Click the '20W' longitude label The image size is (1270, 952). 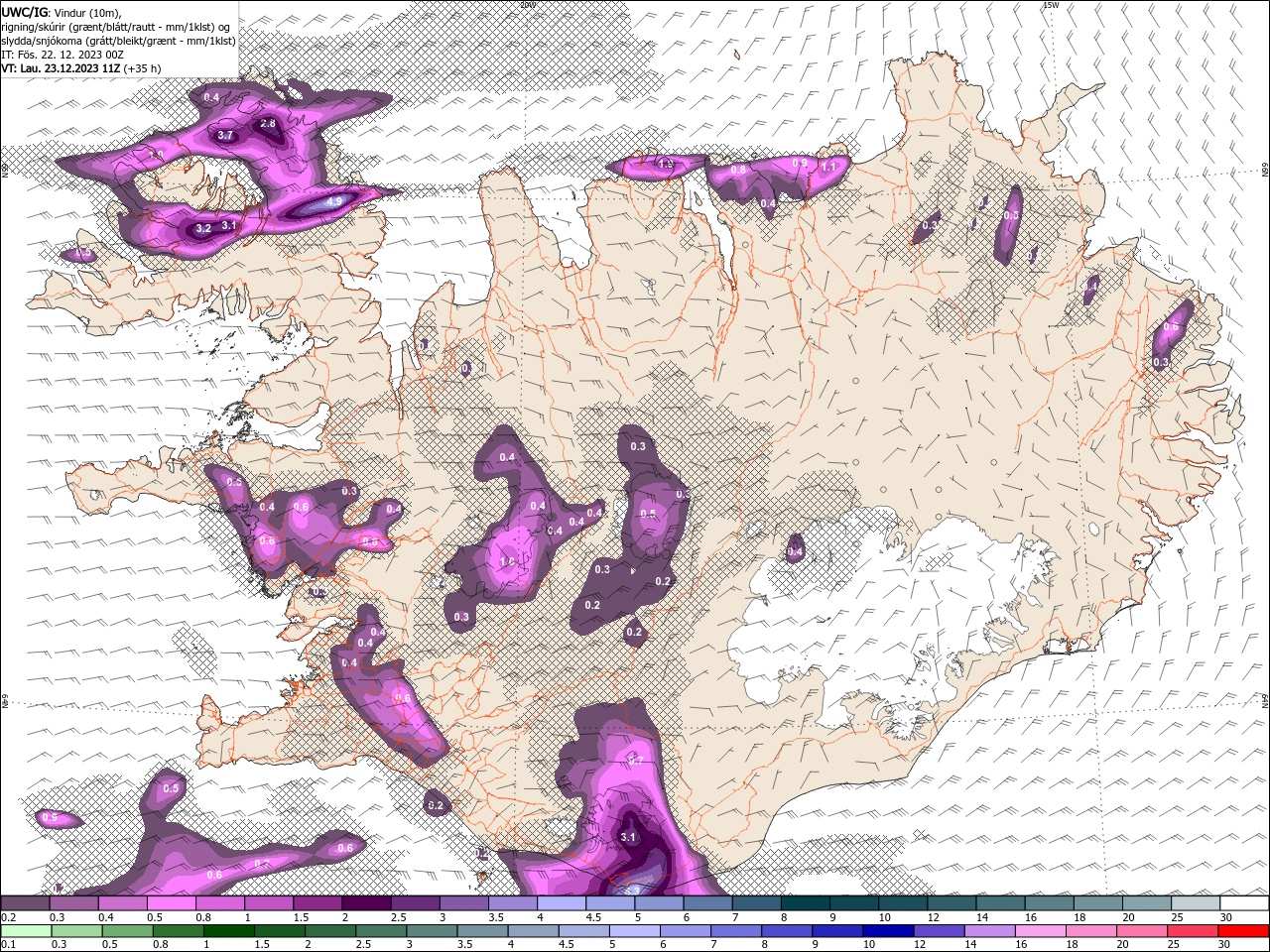click(x=527, y=5)
